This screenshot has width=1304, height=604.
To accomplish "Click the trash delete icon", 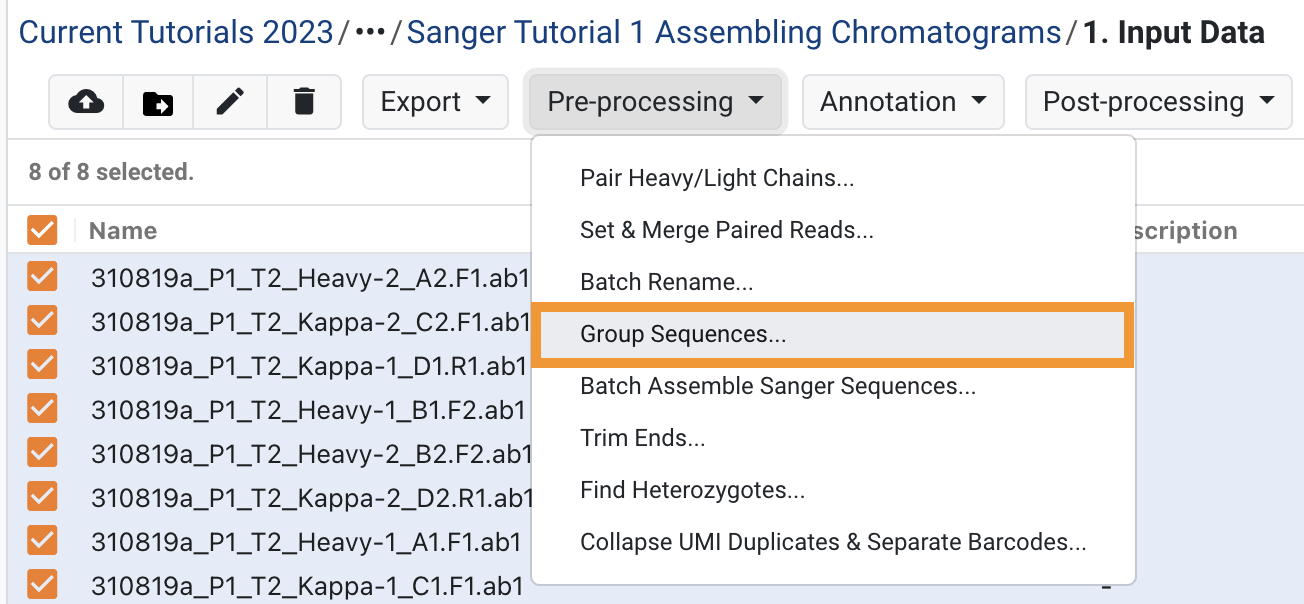I will pos(304,102).
